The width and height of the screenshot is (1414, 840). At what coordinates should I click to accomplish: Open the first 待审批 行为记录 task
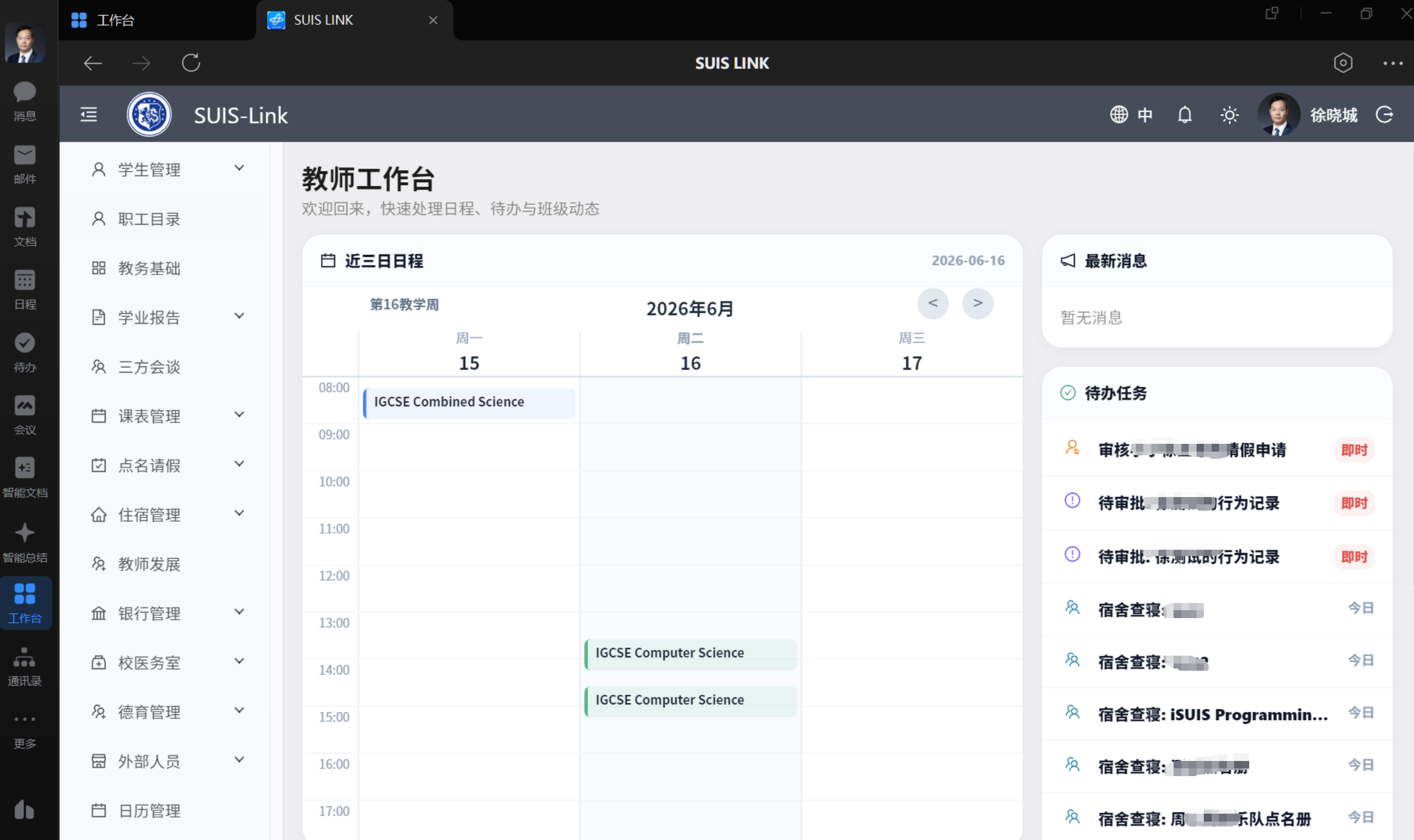click(x=1217, y=503)
